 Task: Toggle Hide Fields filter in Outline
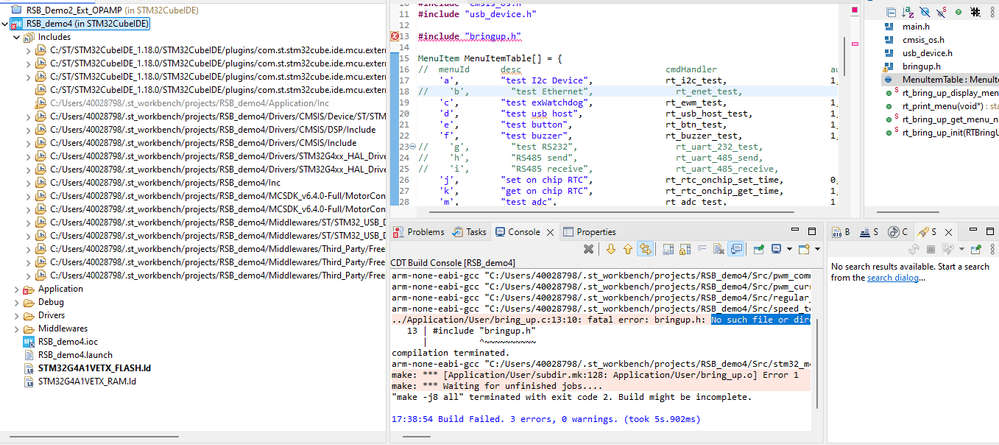click(925, 11)
